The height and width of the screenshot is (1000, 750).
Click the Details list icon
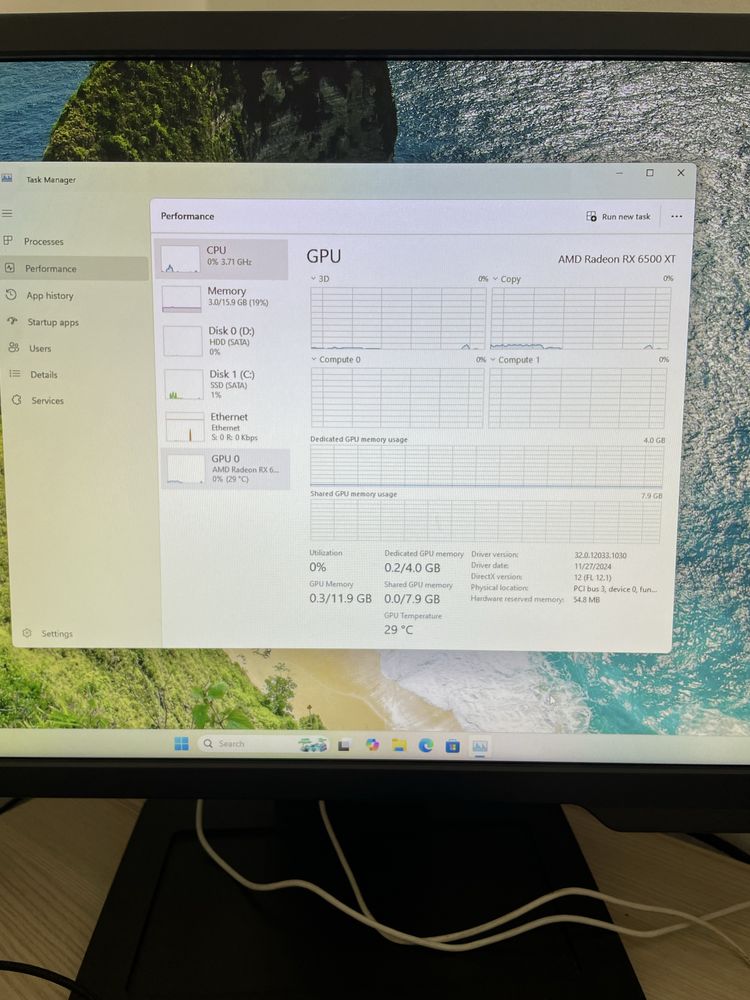tap(15, 374)
